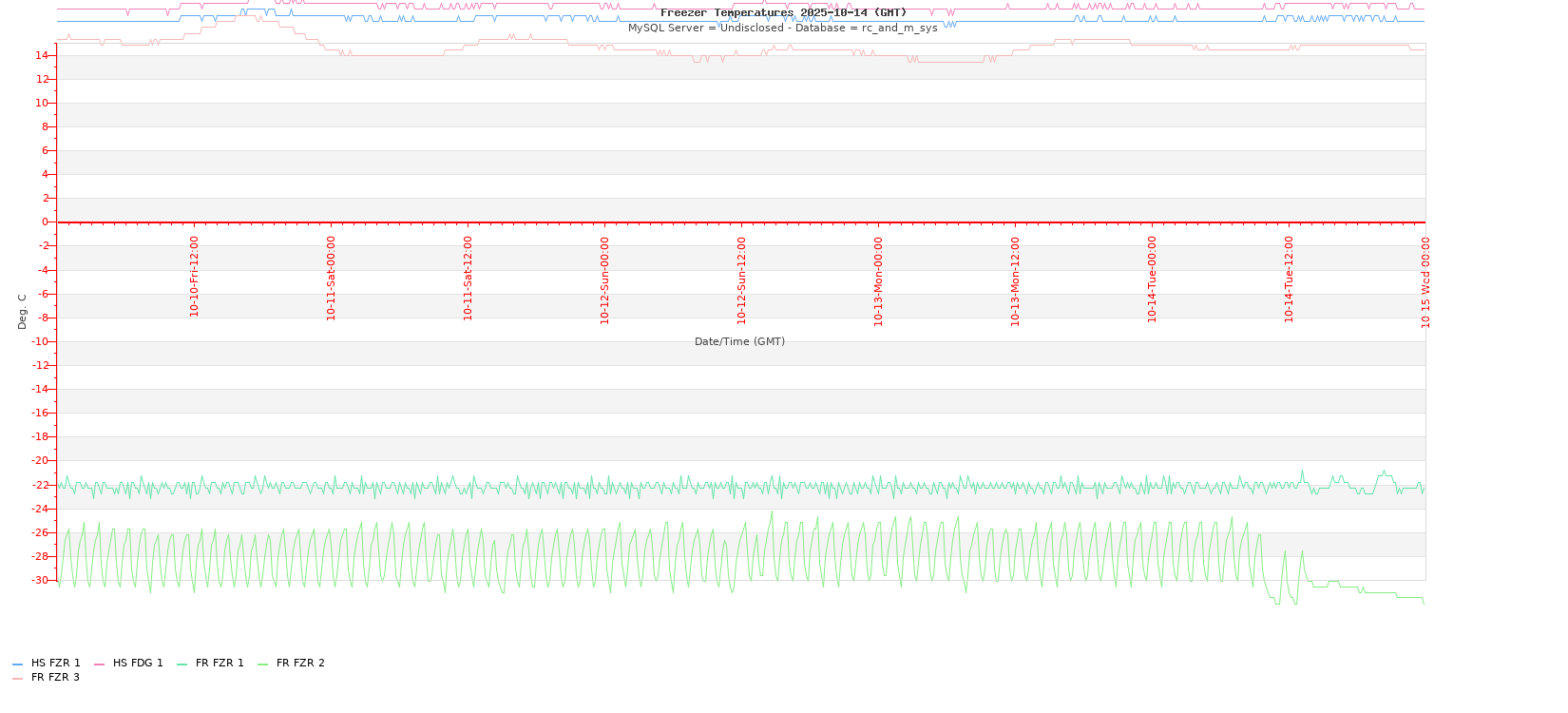The height and width of the screenshot is (713, 1568).
Task: Click the Freezer Temperatures chart title
Action: tap(783, 13)
